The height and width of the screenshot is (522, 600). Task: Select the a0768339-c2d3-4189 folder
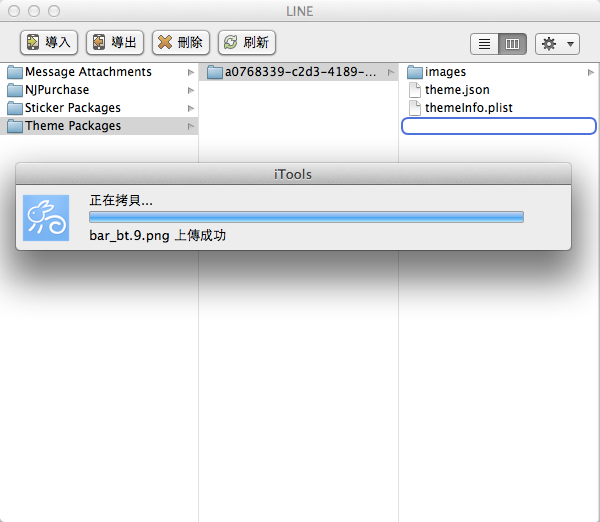coord(298,72)
